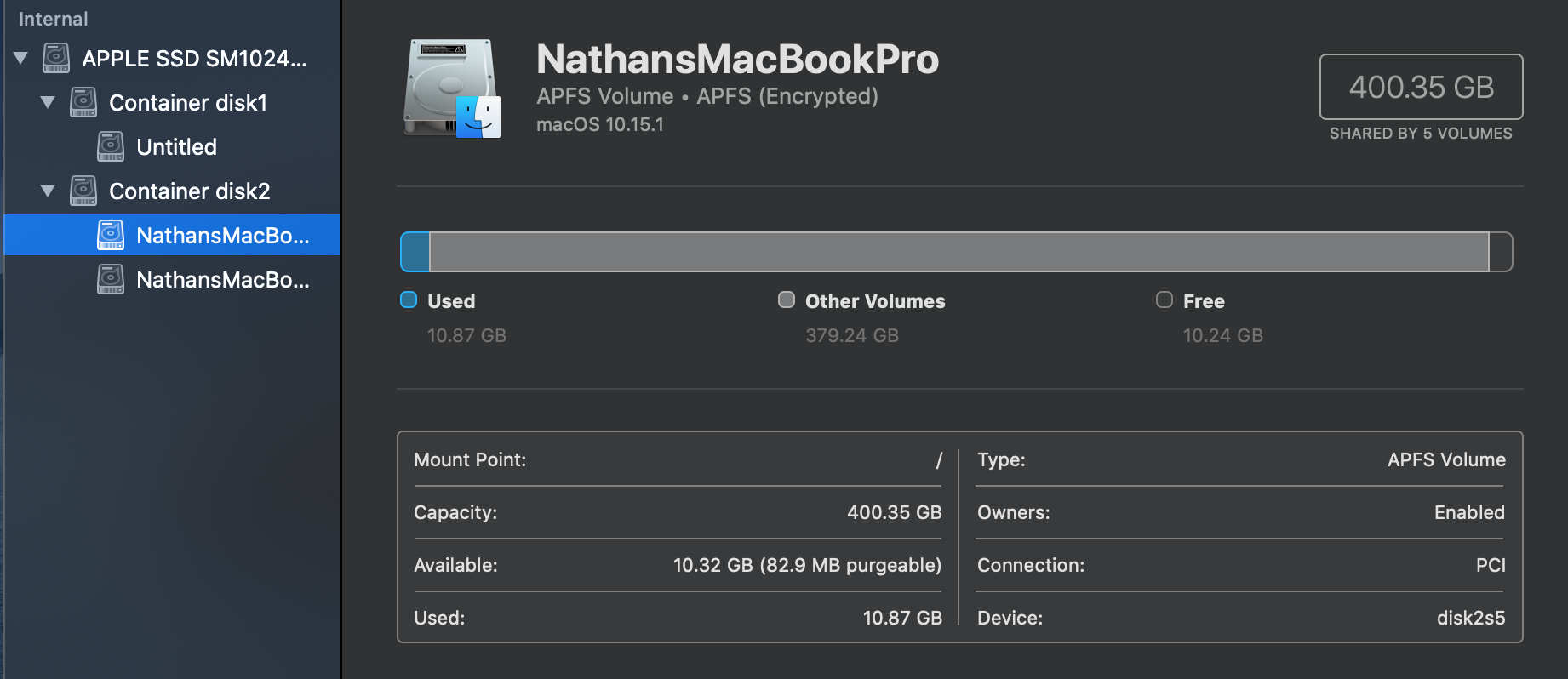Image resolution: width=1568 pixels, height=679 pixels.
Task: Click the APPLE SSD drive icon
Action: [56, 58]
